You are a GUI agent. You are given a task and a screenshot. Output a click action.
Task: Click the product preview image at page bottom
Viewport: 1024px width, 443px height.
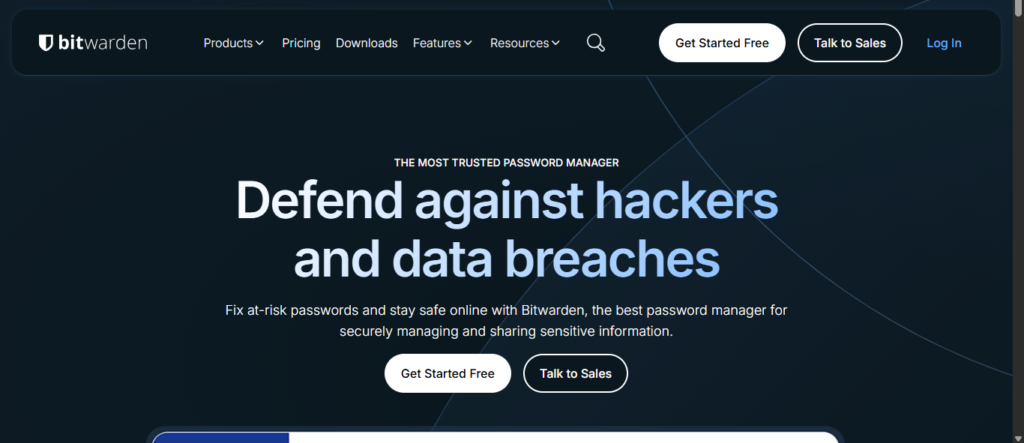pos(495,436)
